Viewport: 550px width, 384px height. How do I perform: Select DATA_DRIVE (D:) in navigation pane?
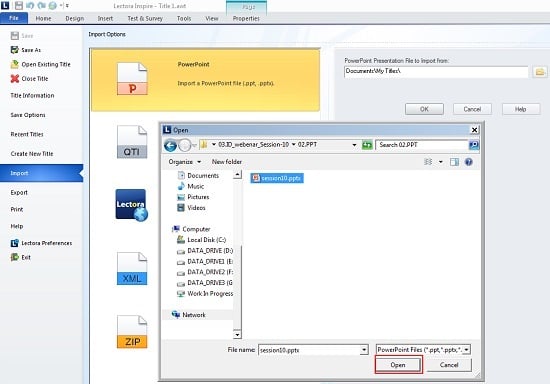(x=205, y=251)
